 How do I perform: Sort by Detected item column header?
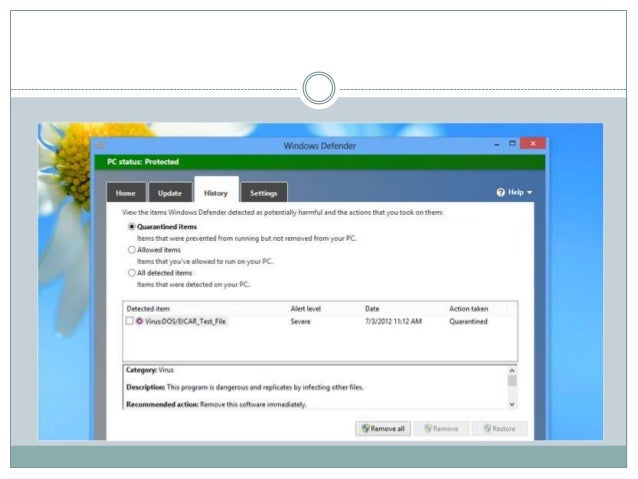pos(148,308)
